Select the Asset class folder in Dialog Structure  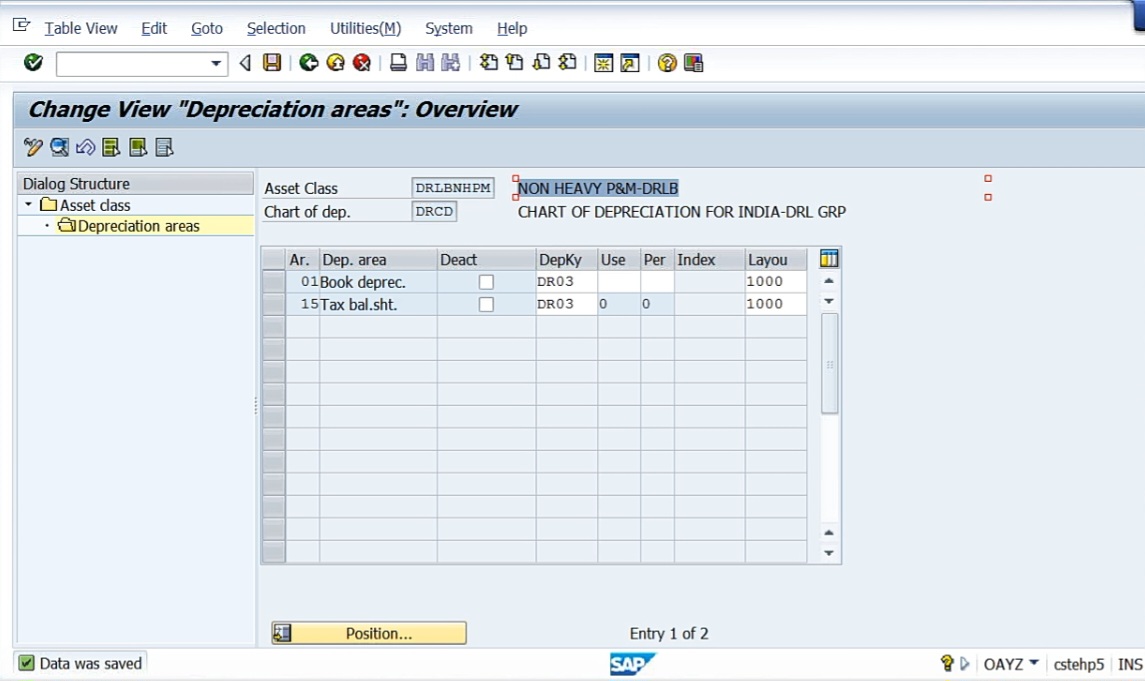coord(86,205)
